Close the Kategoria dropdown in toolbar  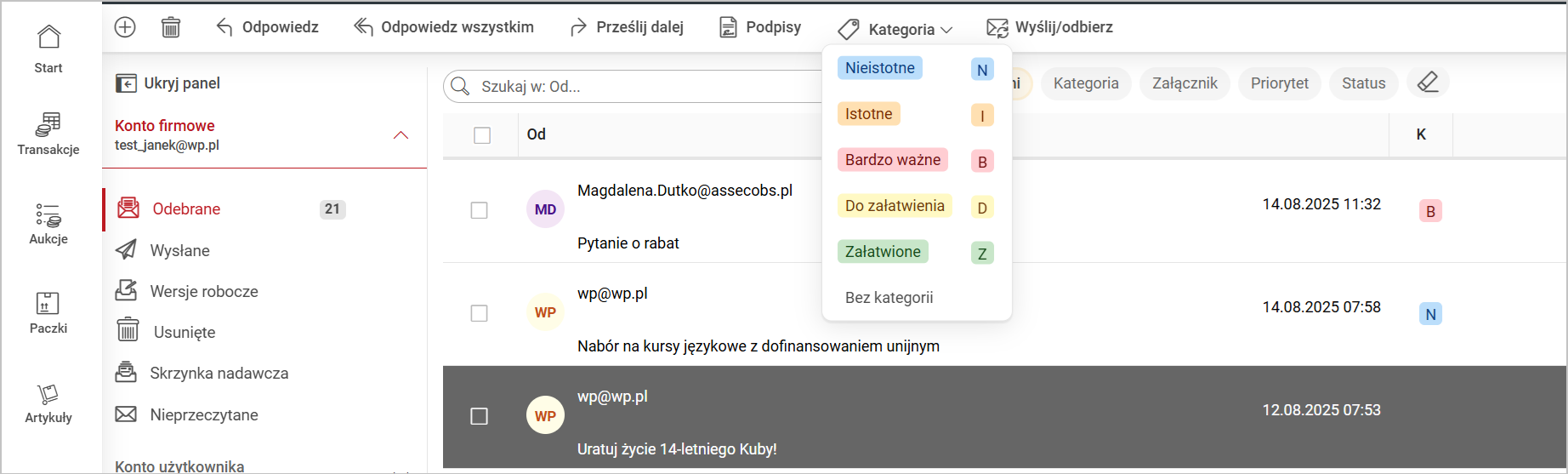point(896,29)
